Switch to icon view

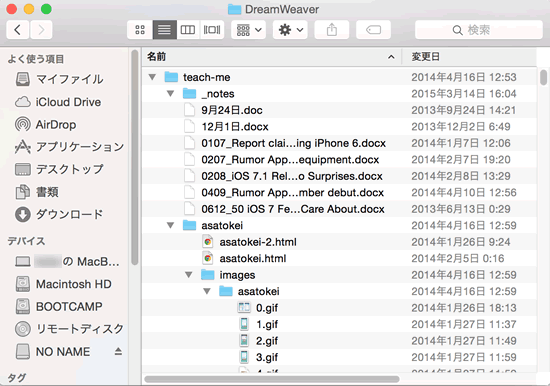pyautogui.click(x=140, y=30)
